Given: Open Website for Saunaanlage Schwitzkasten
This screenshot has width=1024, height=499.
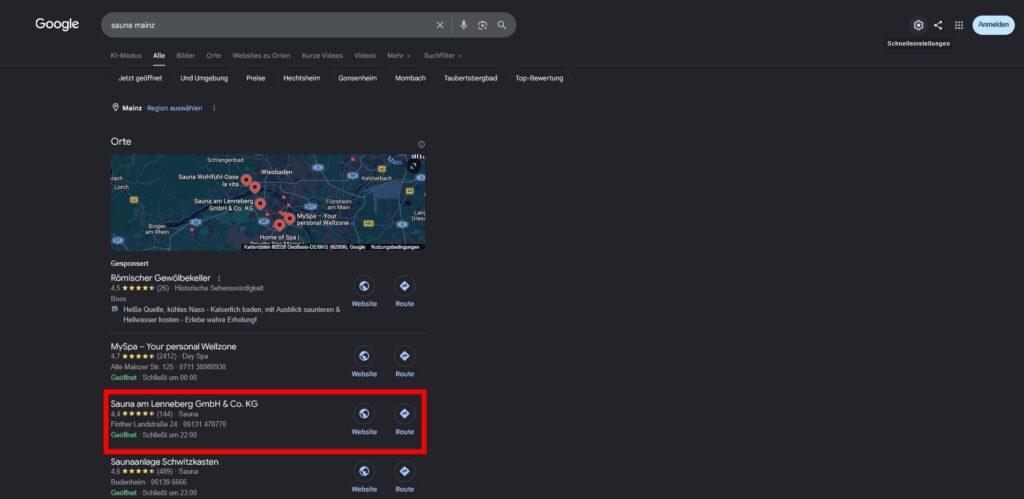Looking at the screenshot, I should pyautogui.click(x=364, y=477).
